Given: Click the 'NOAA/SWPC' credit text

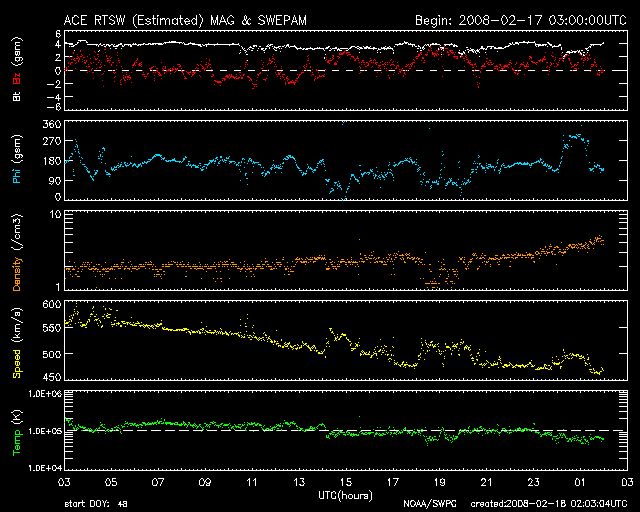Looking at the screenshot, I should click(x=430, y=504).
